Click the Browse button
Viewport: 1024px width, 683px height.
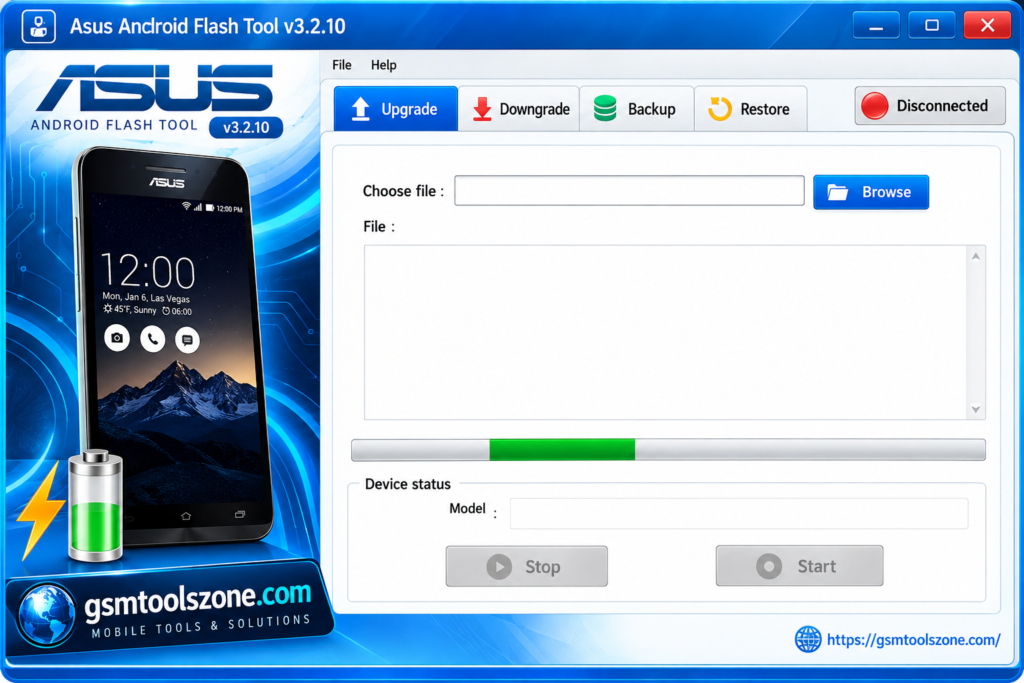click(x=871, y=192)
